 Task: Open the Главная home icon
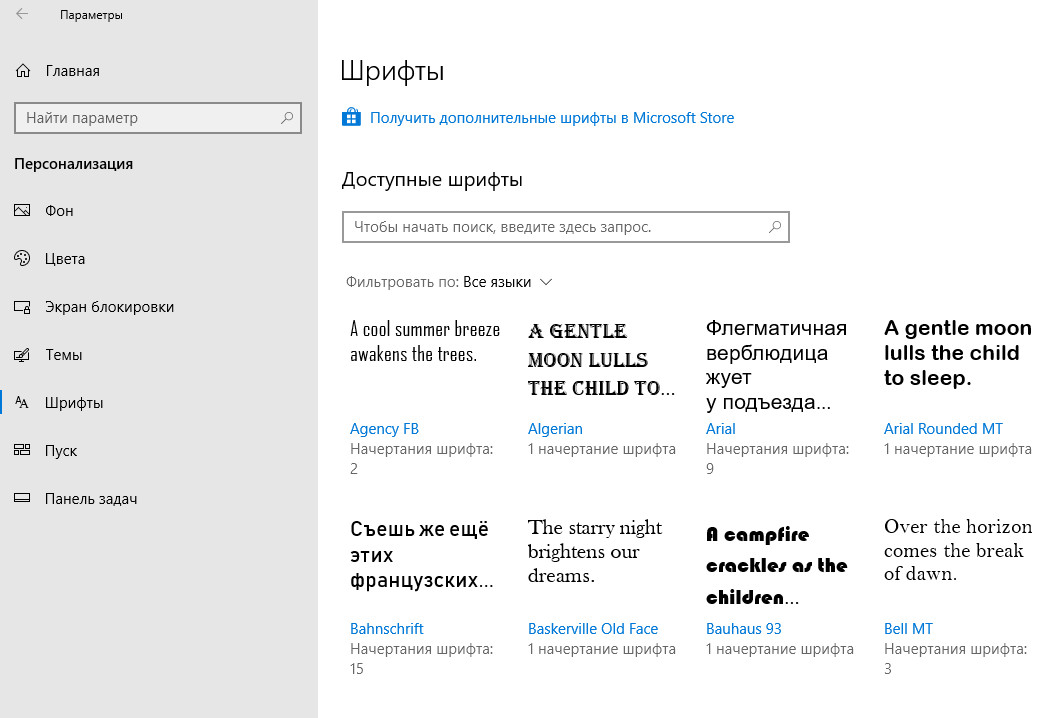(x=23, y=71)
